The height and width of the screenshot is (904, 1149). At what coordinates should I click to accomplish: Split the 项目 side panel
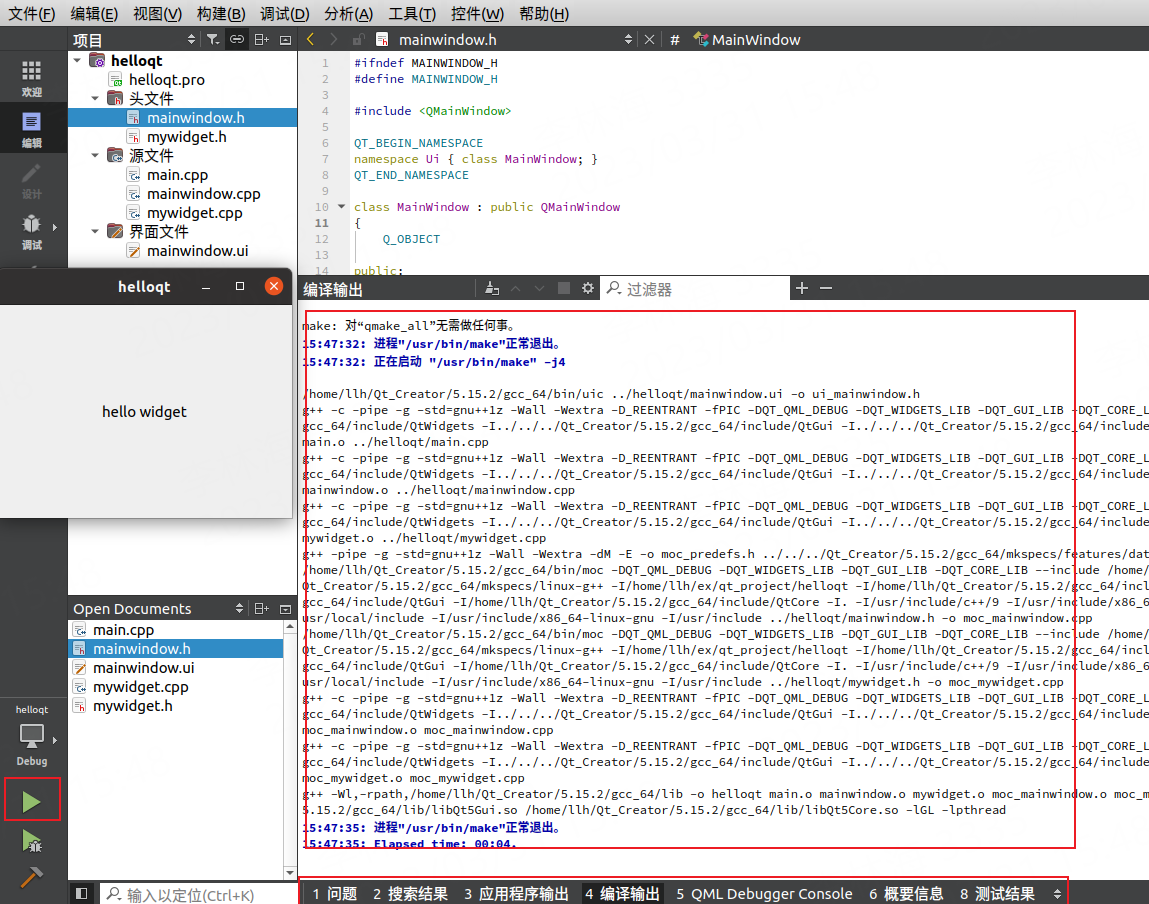coord(262,40)
